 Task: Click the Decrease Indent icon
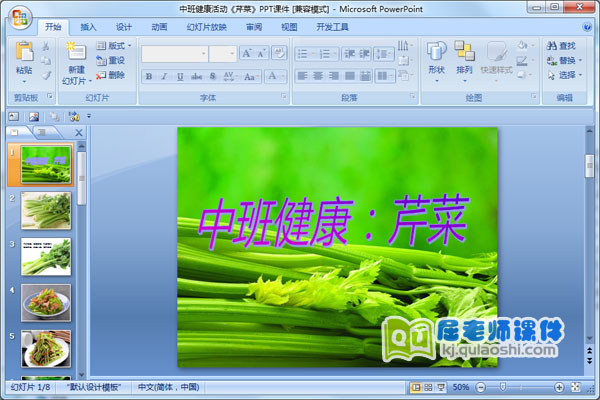click(349, 54)
